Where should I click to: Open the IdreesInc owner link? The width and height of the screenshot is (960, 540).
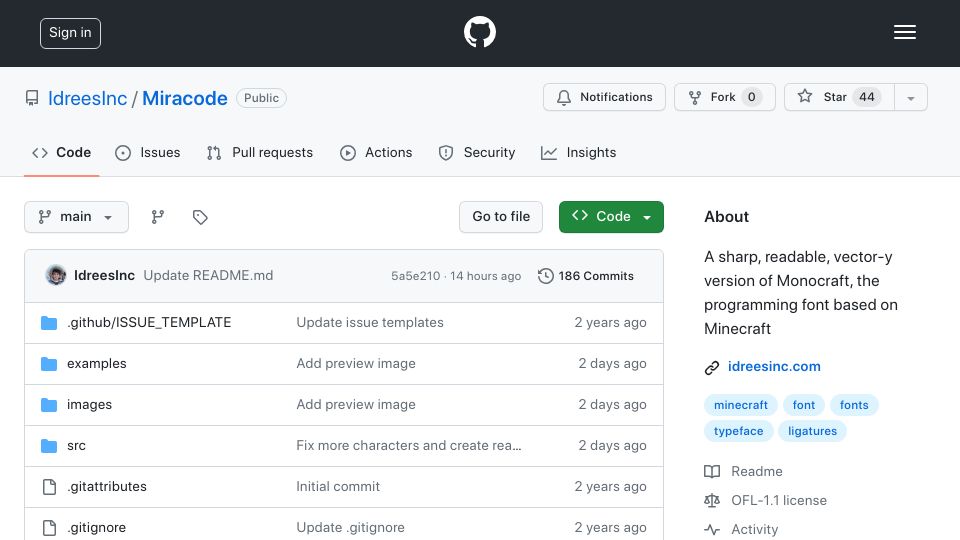coord(88,98)
